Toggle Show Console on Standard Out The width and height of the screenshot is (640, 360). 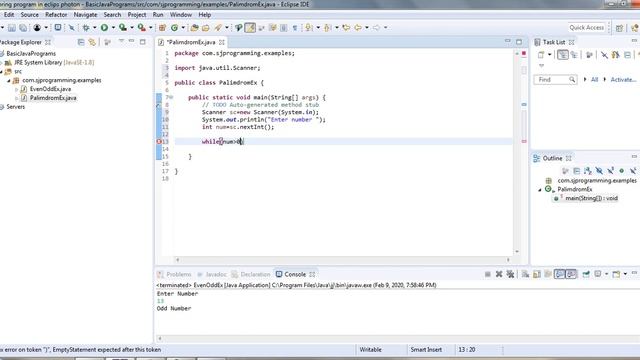click(559, 274)
